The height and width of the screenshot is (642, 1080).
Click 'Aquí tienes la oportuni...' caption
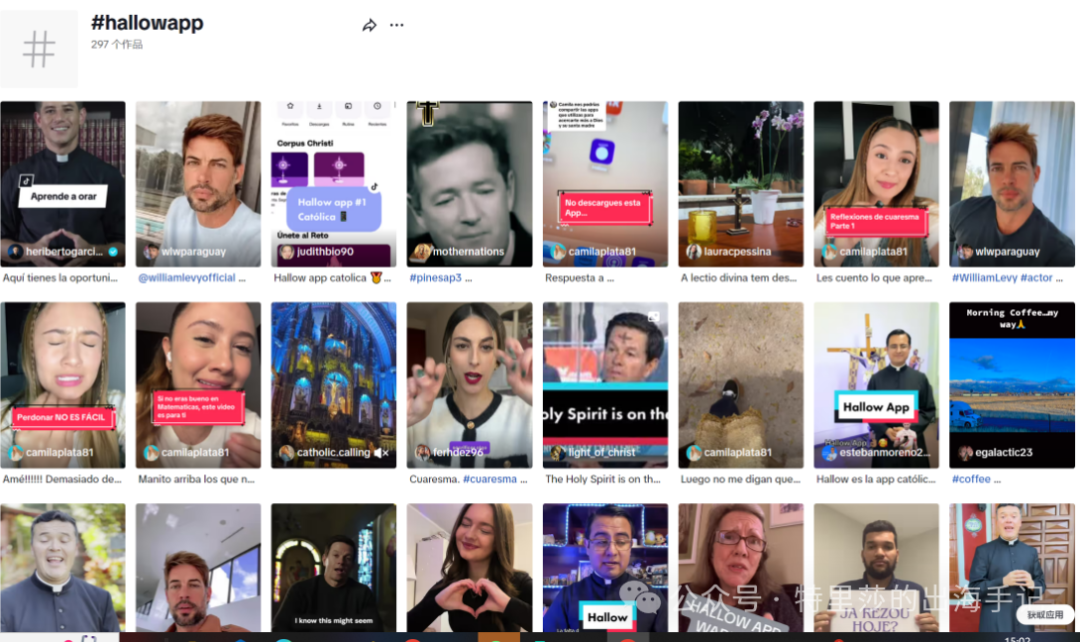pyautogui.click(x=61, y=278)
